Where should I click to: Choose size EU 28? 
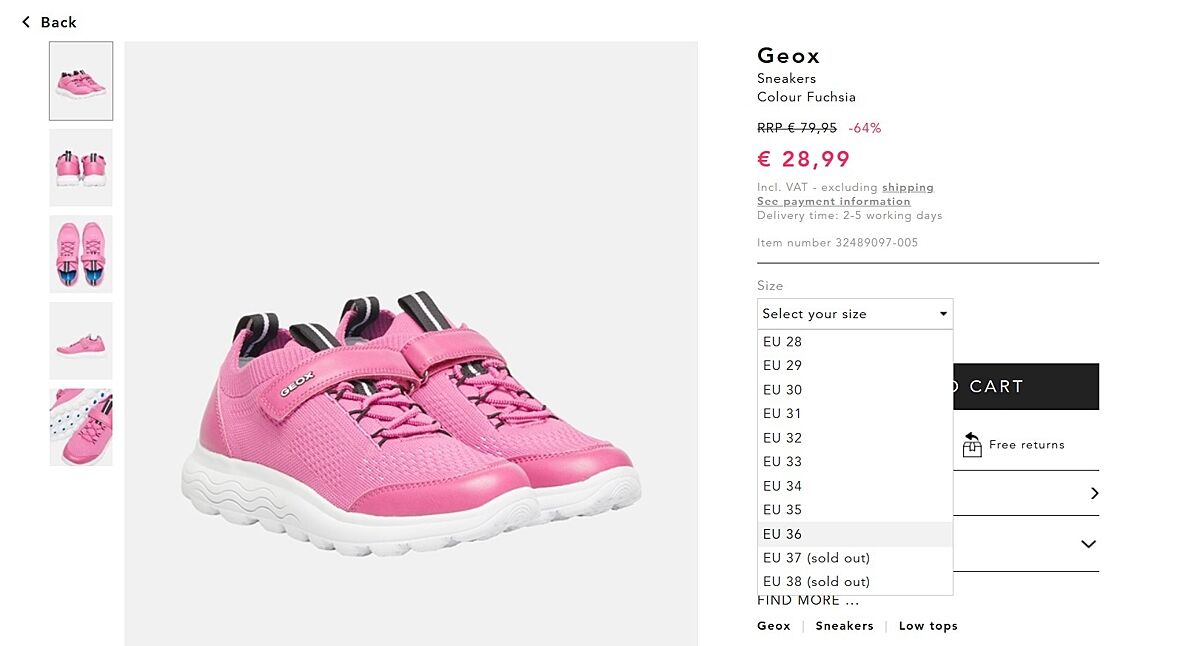pos(782,342)
